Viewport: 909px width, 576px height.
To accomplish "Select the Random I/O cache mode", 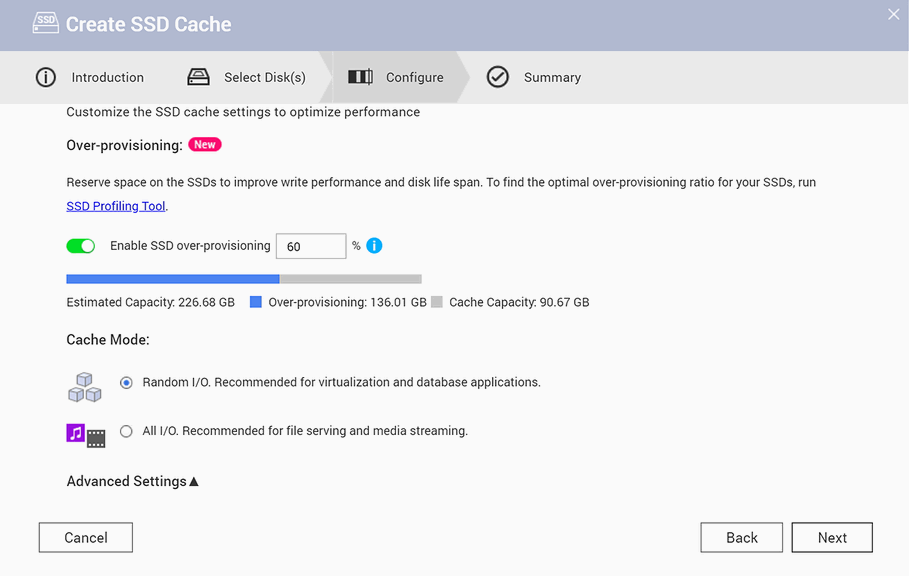I will pos(126,383).
